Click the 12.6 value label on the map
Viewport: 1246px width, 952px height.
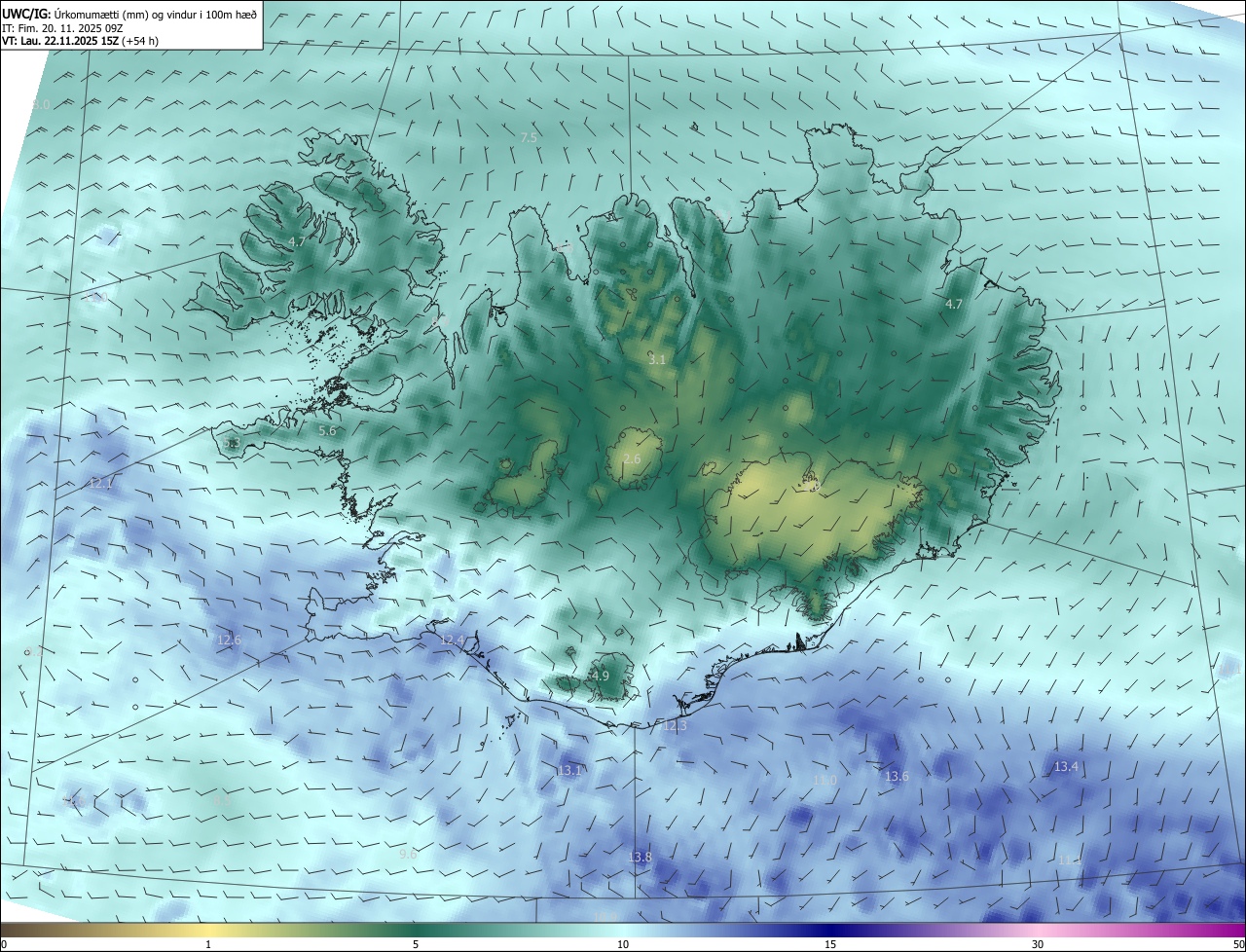[x=228, y=640]
